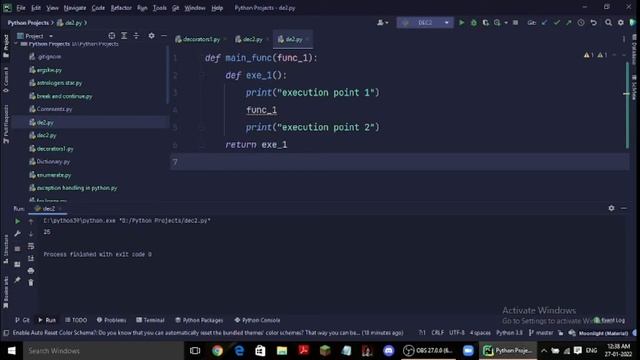Click the Python interpreter in status bar
The width and height of the screenshot is (640, 360).
509,333
